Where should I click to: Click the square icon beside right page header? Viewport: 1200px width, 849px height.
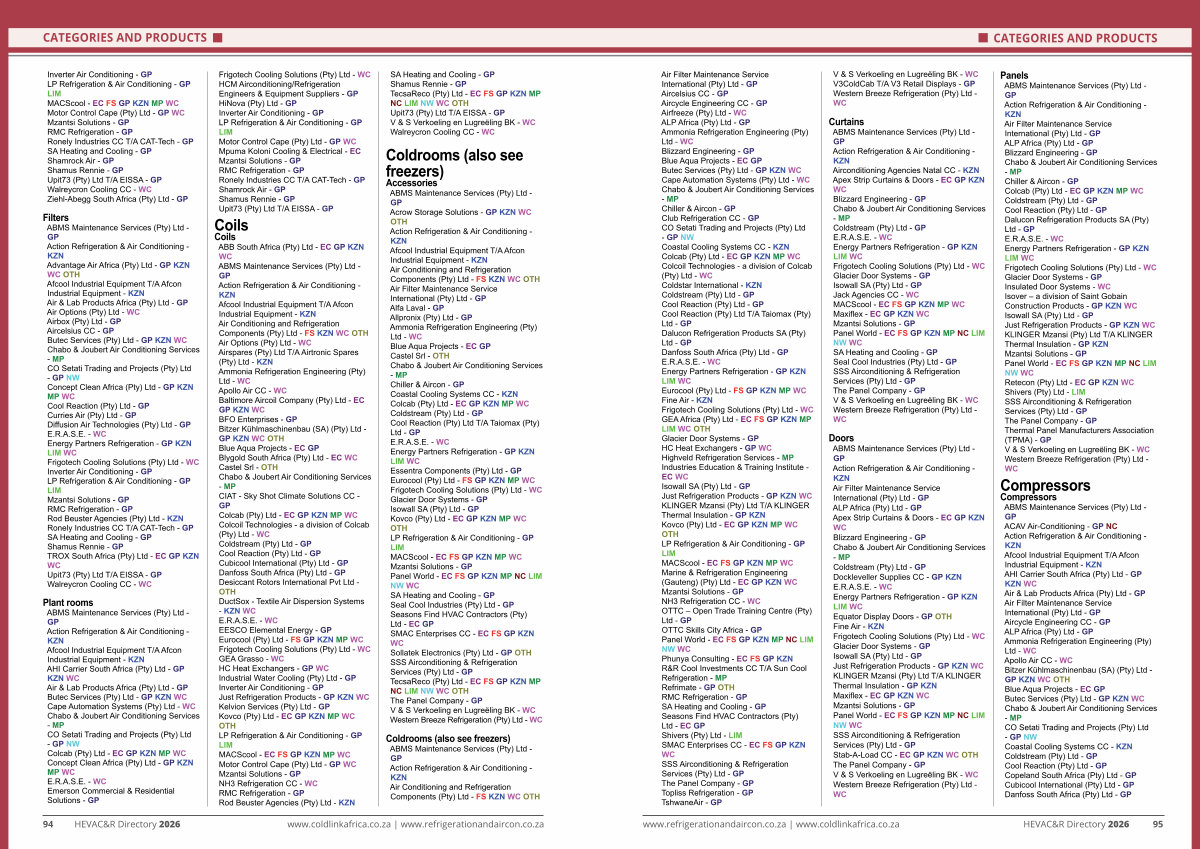pos(982,38)
